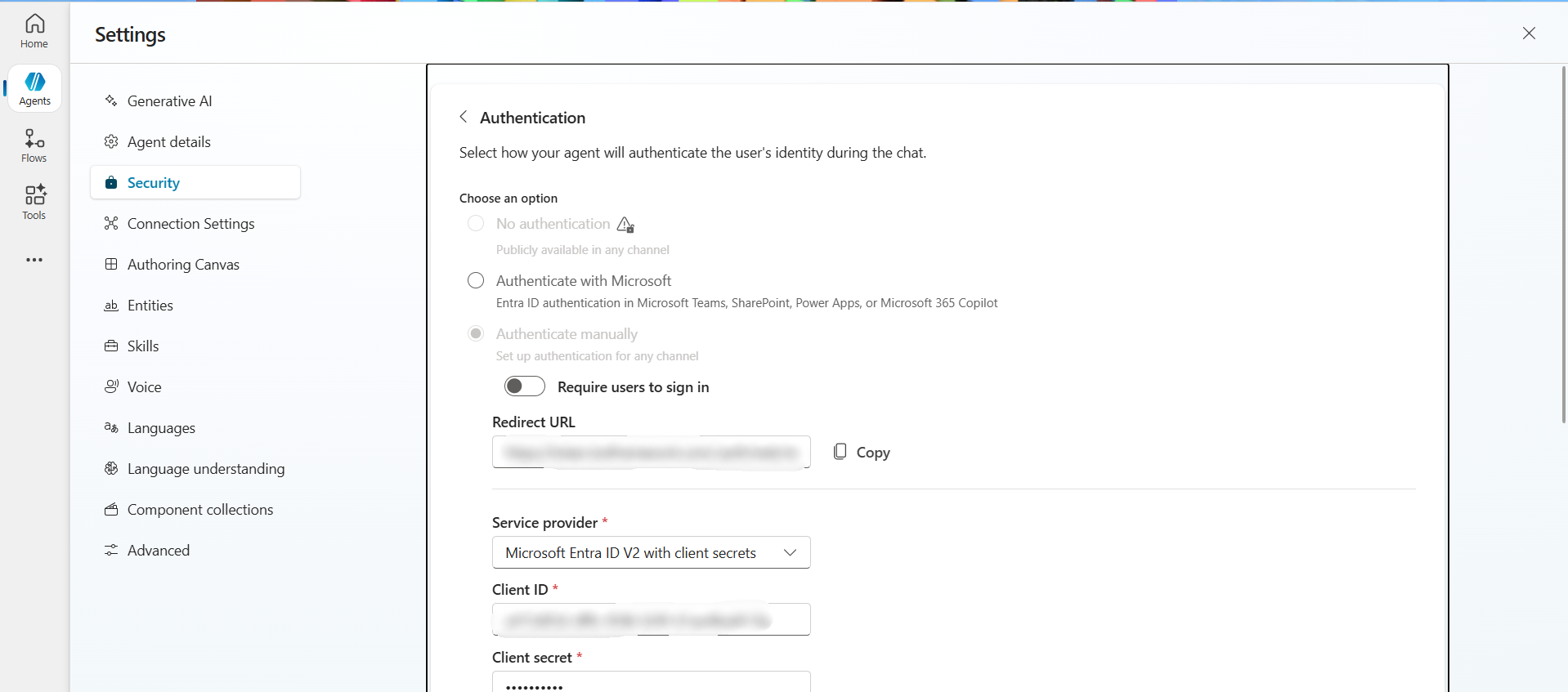Open Skills settings
Viewport: 1568px width, 692px height.
tap(195, 346)
